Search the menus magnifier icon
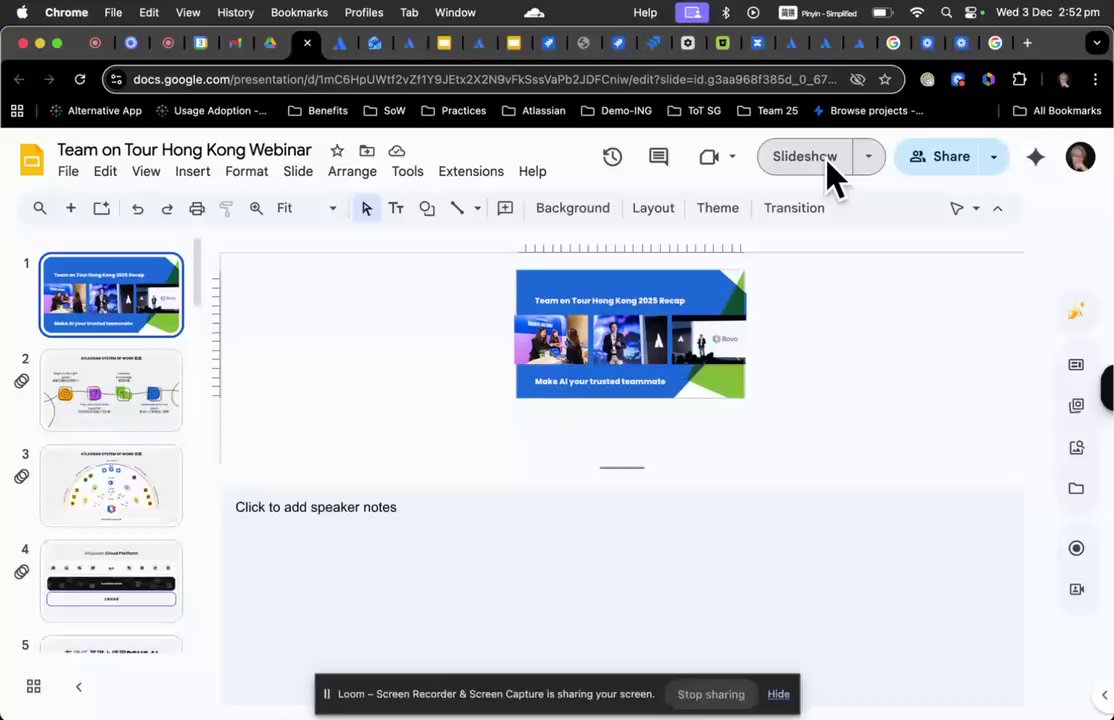 pyautogui.click(x=40, y=208)
